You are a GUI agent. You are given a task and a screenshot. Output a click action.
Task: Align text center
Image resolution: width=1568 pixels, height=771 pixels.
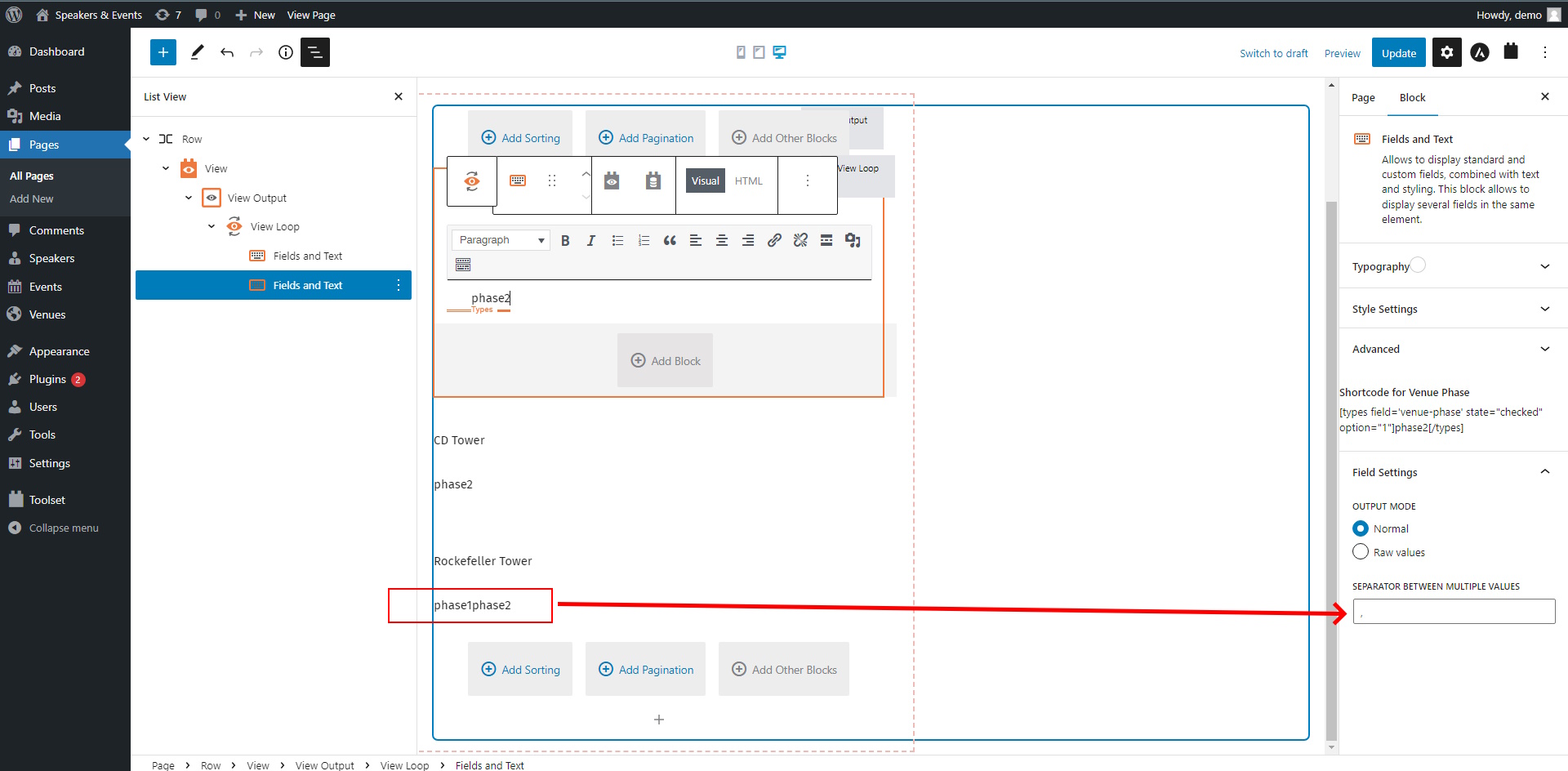(x=722, y=240)
